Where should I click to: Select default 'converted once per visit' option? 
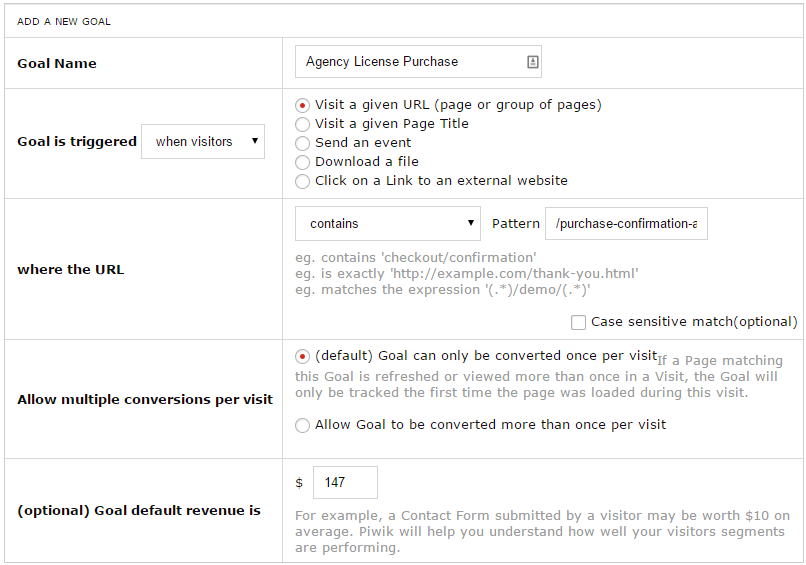click(303, 357)
